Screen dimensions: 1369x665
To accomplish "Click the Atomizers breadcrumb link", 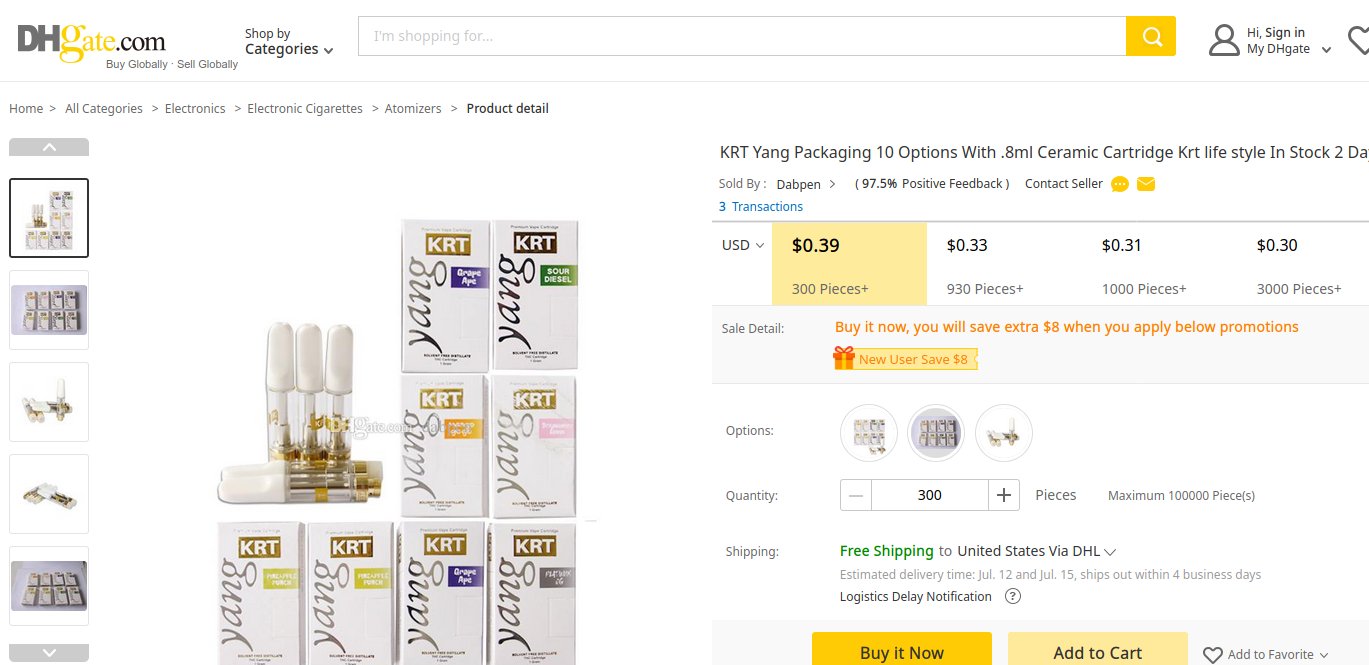I will (412, 108).
